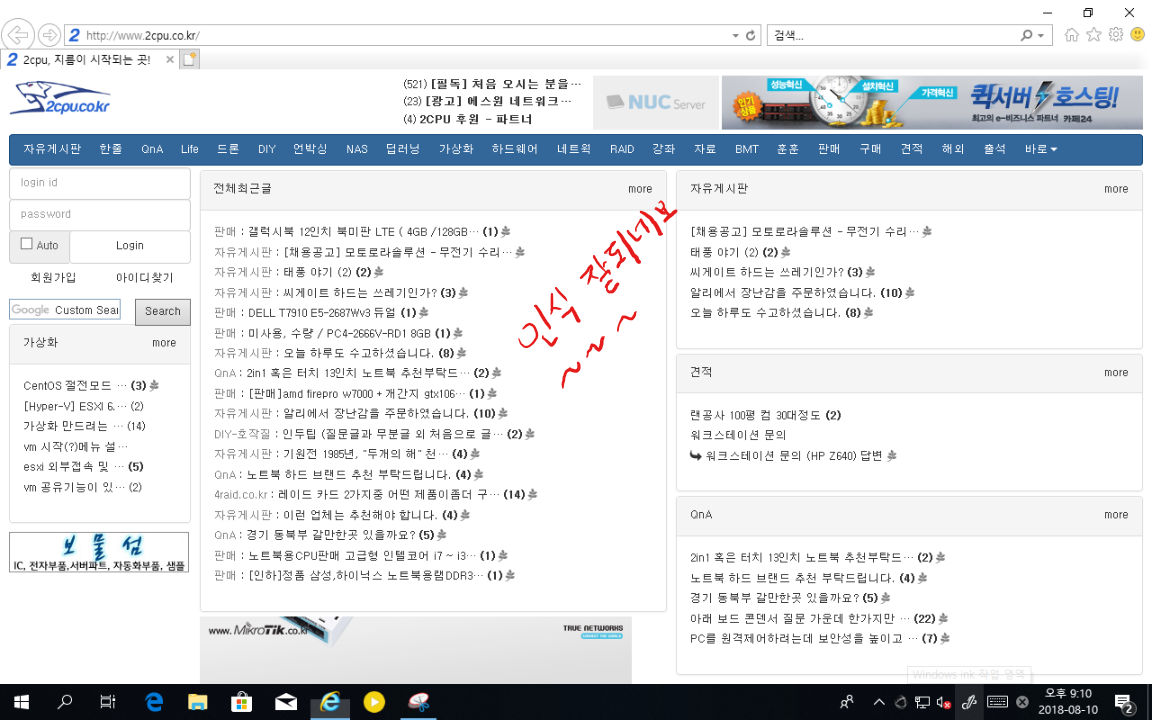Viewport: 1152px width, 720px height.
Task: Click the password field
Action: 100,215
